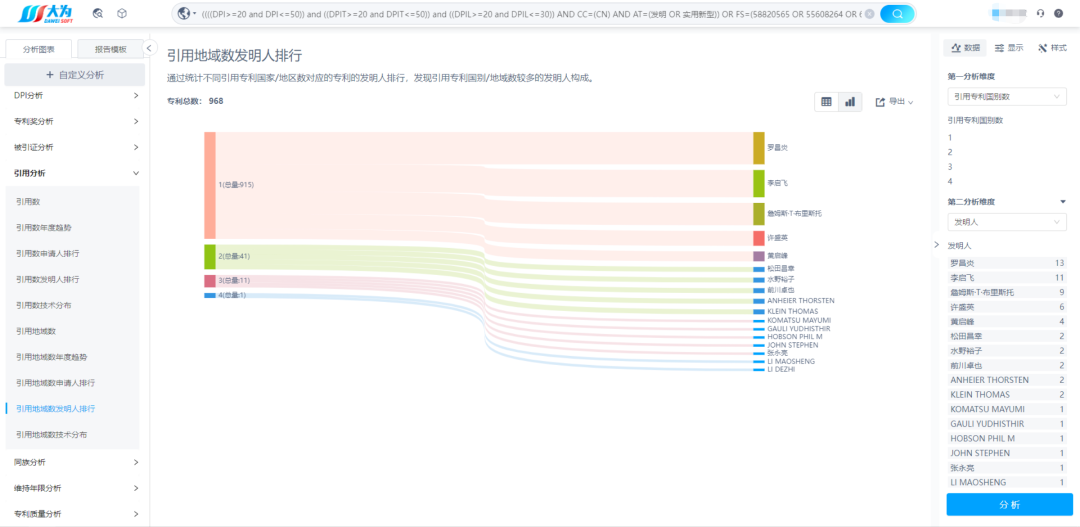Select 李启飞 in the inventor list
The height and width of the screenshot is (527, 1080).
point(1007,278)
